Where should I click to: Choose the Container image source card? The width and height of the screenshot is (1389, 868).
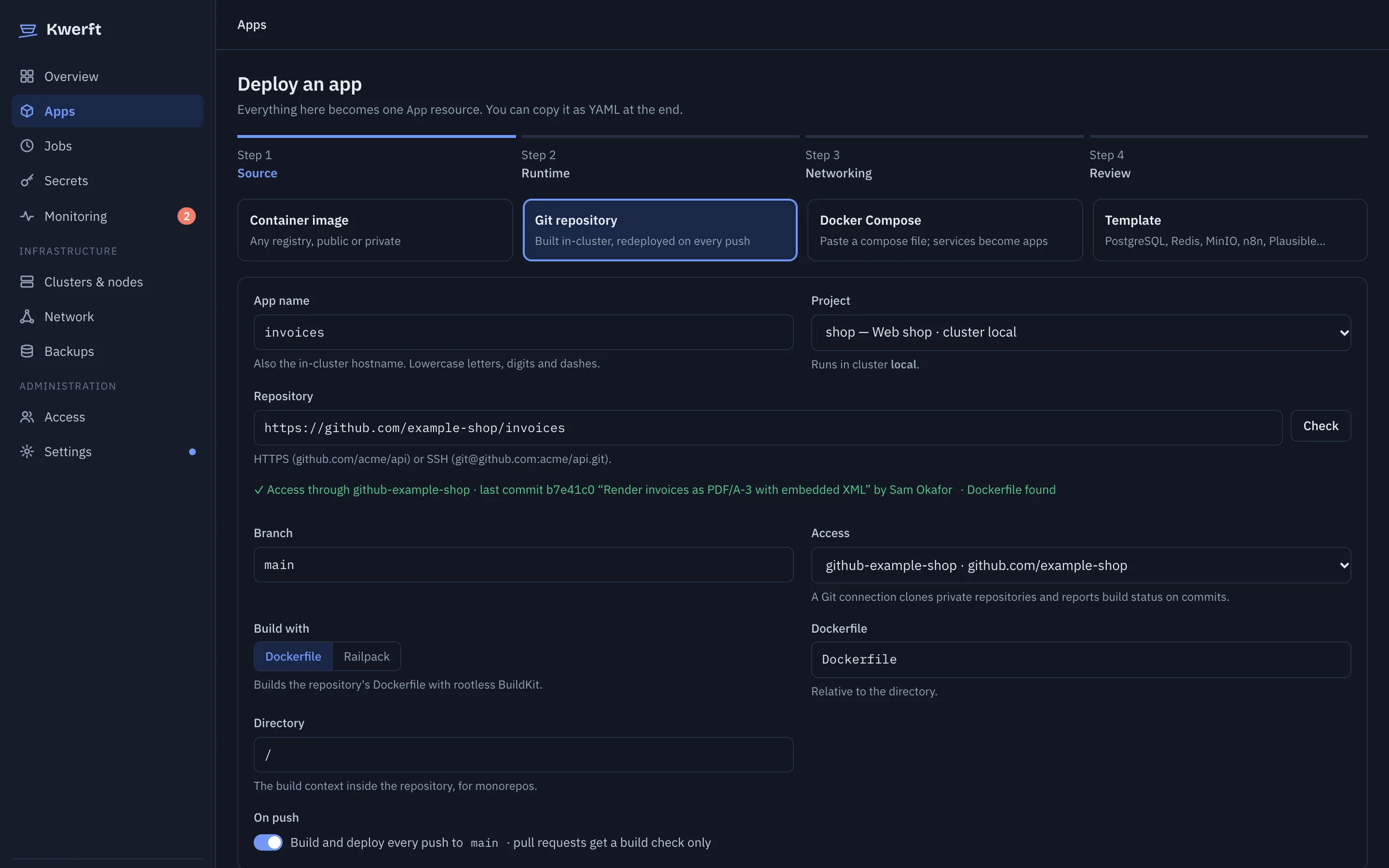point(375,230)
